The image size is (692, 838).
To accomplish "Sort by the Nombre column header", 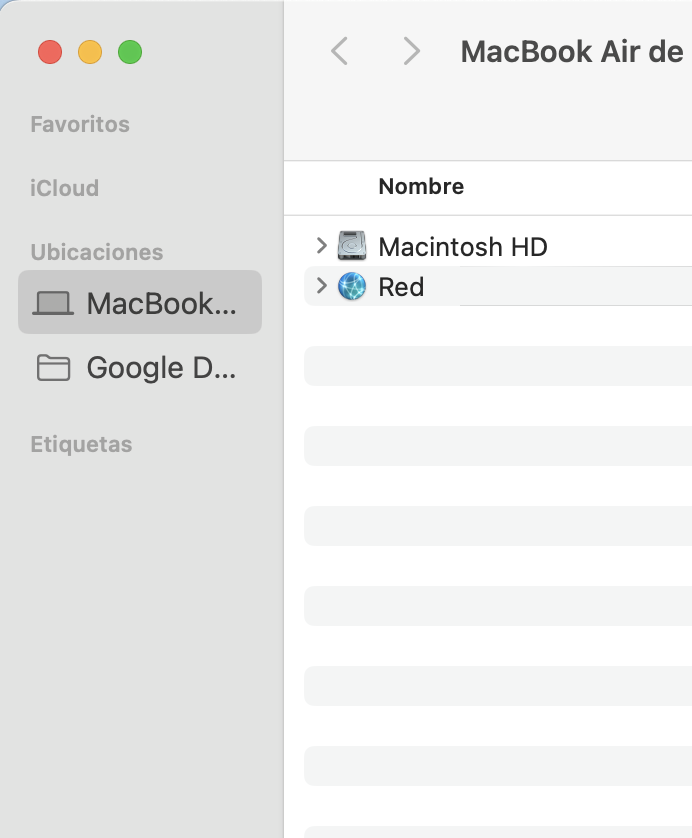I will pos(421,187).
